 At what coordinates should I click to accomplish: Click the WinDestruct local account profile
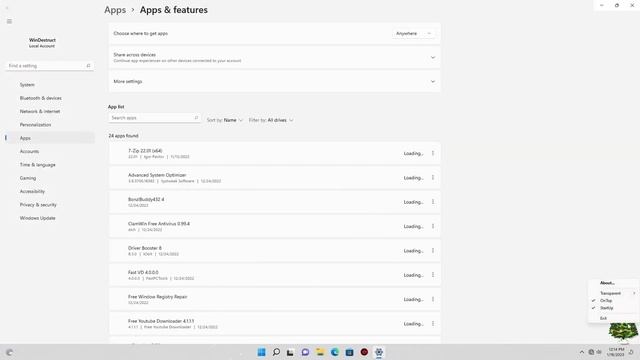click(42, 43)
